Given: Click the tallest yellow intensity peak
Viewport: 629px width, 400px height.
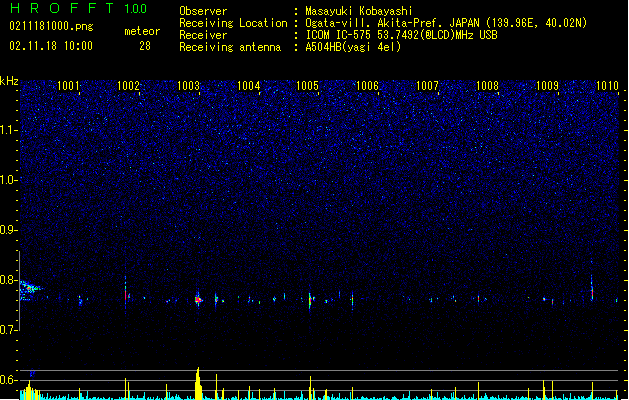Looking at the screenshot, I should pyautogui.click(x=198, y=383).
